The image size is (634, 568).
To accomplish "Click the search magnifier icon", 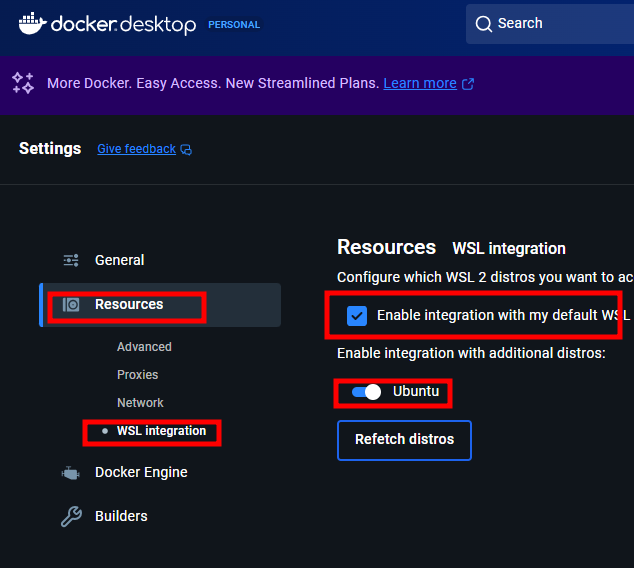I will 484,24.
